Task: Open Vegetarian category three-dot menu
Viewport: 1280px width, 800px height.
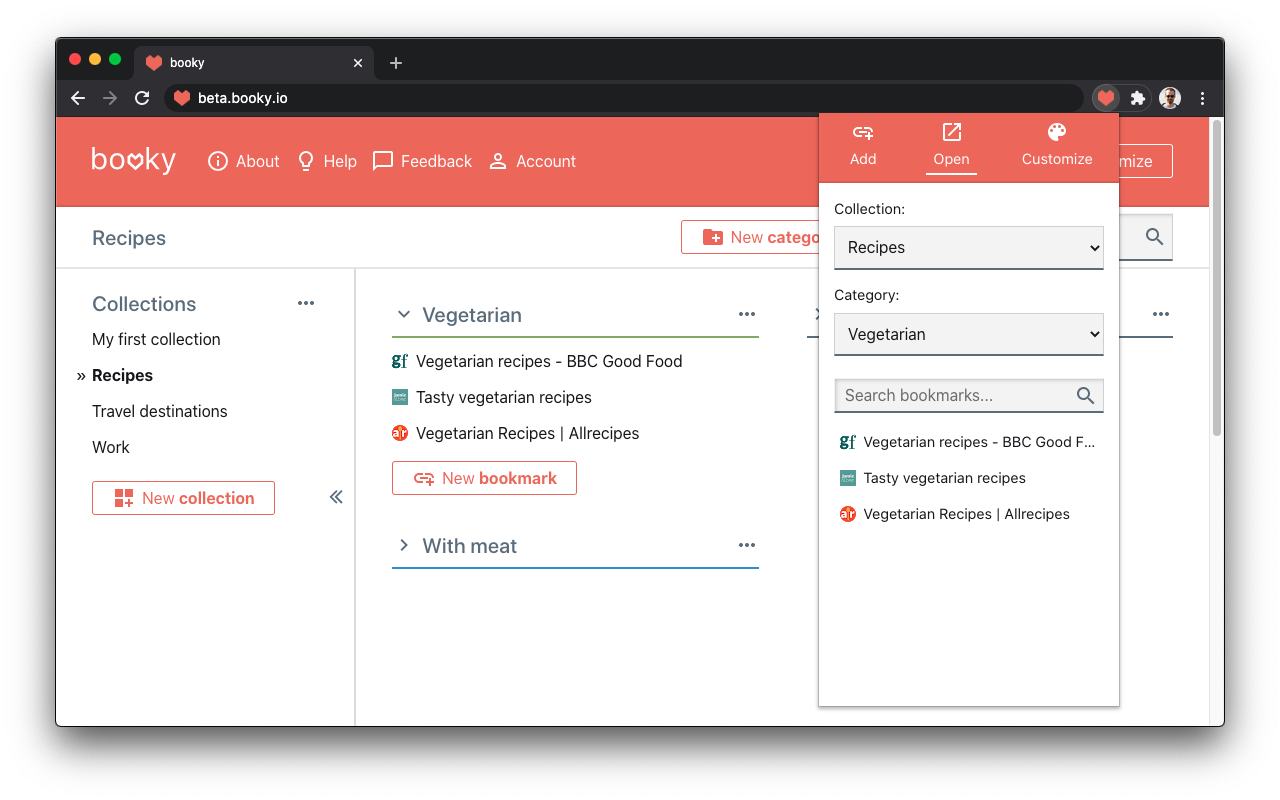Action: pos(747,314)
